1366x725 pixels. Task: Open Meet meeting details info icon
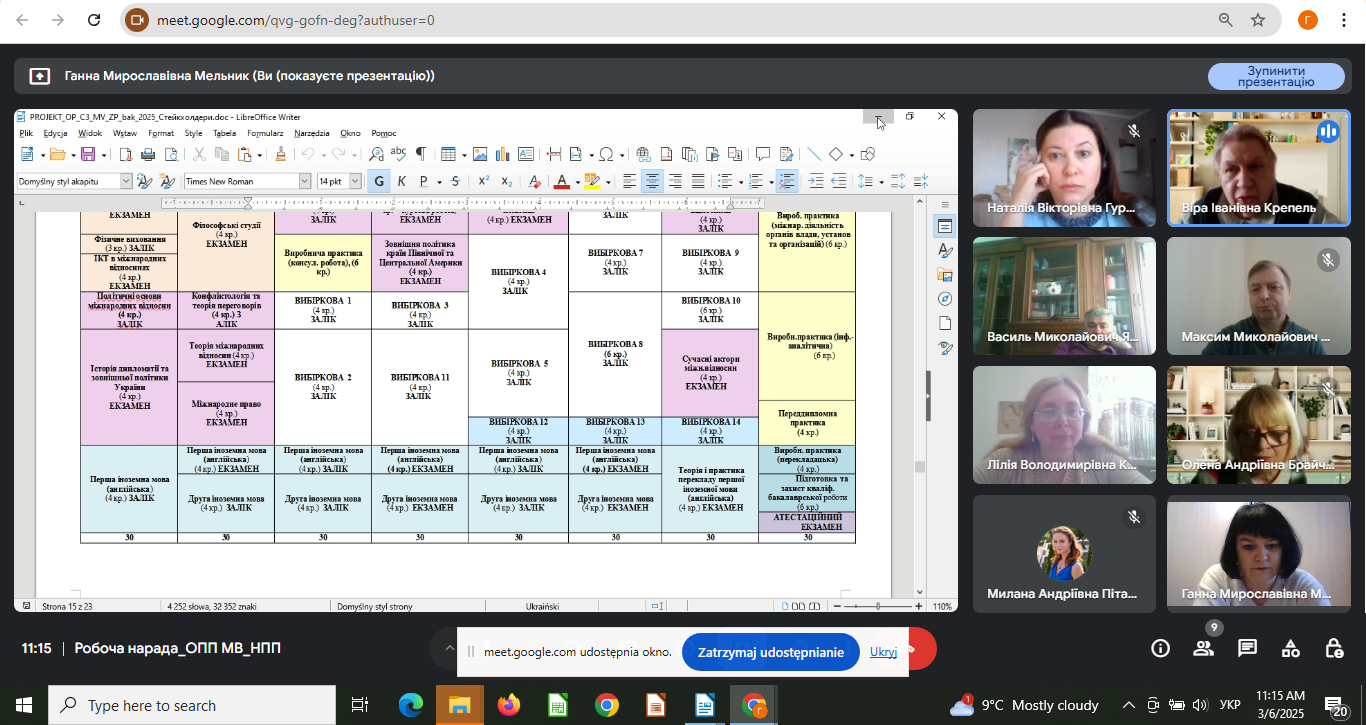1160,648
